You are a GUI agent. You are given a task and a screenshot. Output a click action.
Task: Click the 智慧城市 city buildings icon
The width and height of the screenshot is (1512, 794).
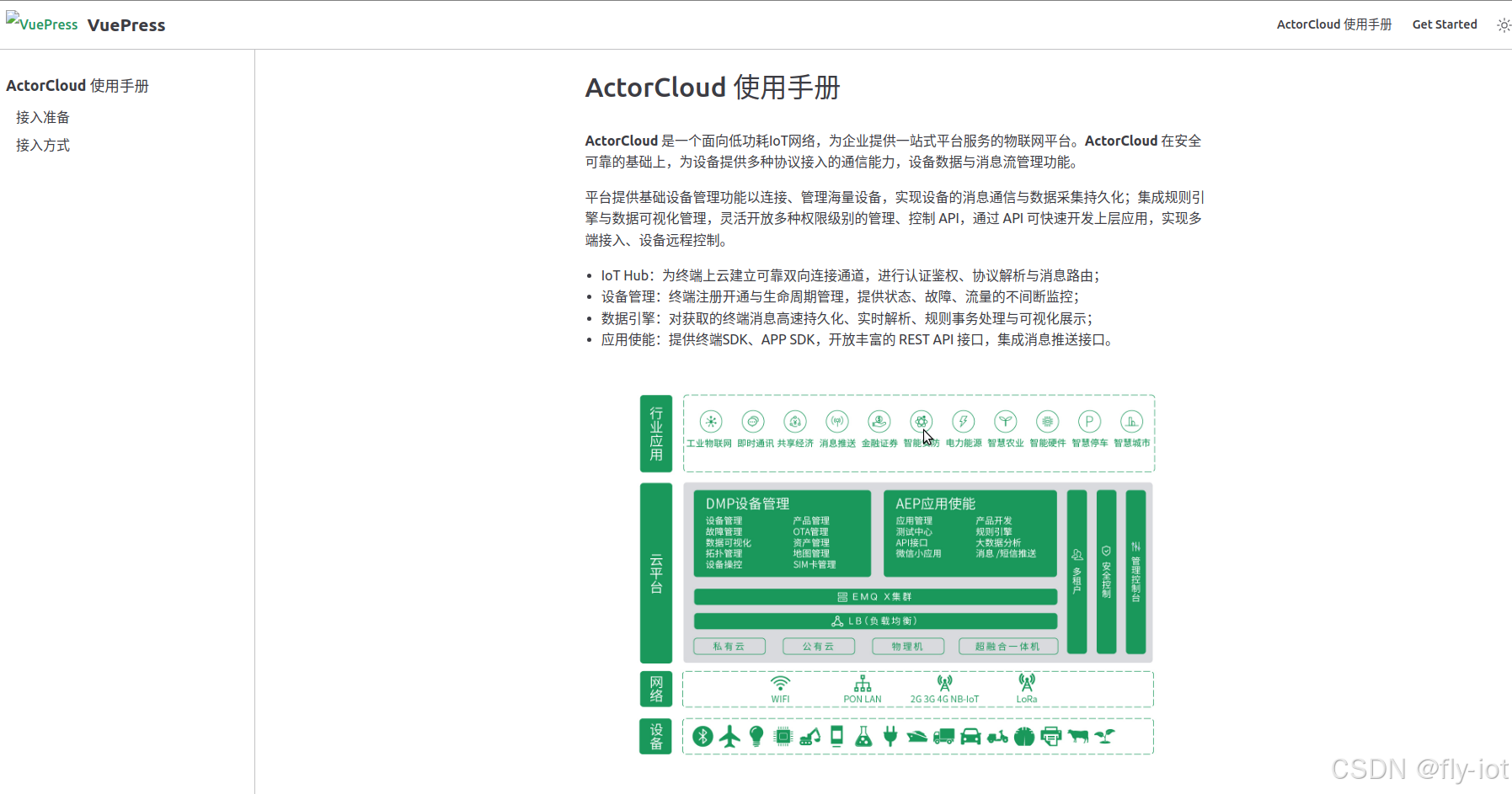[1131, 421]
